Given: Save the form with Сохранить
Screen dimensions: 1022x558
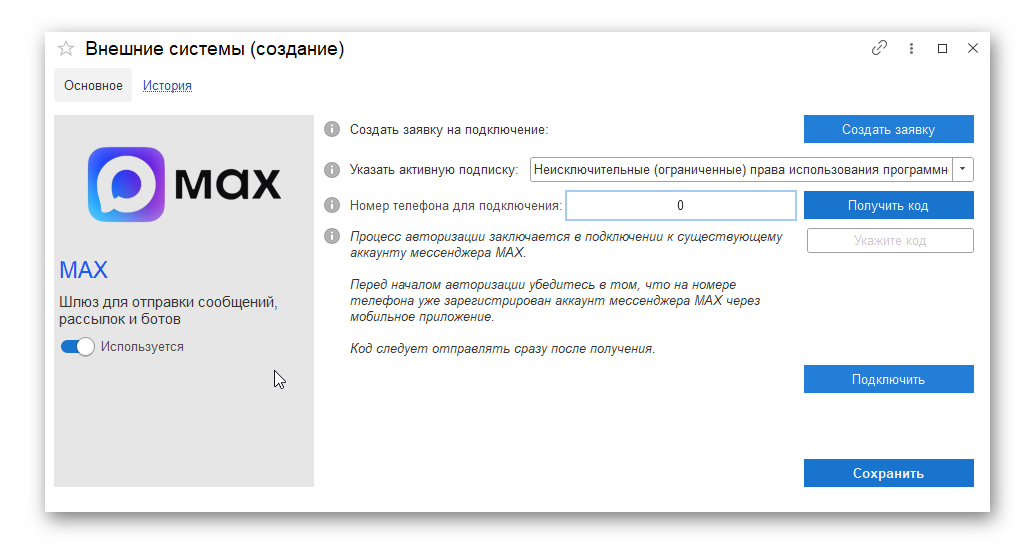Looking at the screenshot, I should point(888,473).
